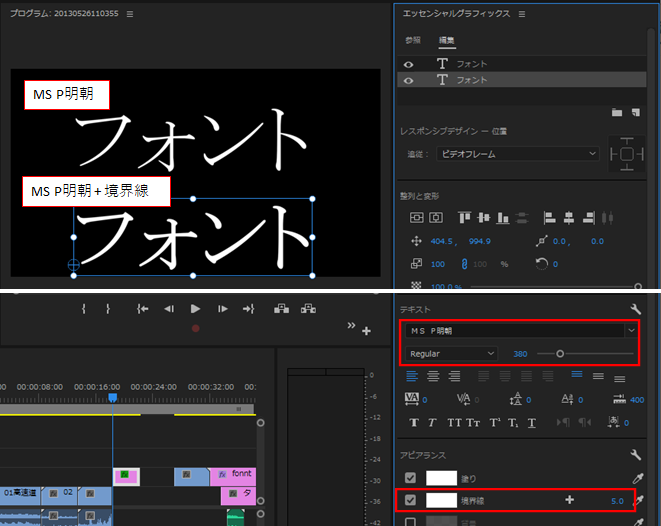Center align text icon
661x526 pixels.
coord(433,376)
